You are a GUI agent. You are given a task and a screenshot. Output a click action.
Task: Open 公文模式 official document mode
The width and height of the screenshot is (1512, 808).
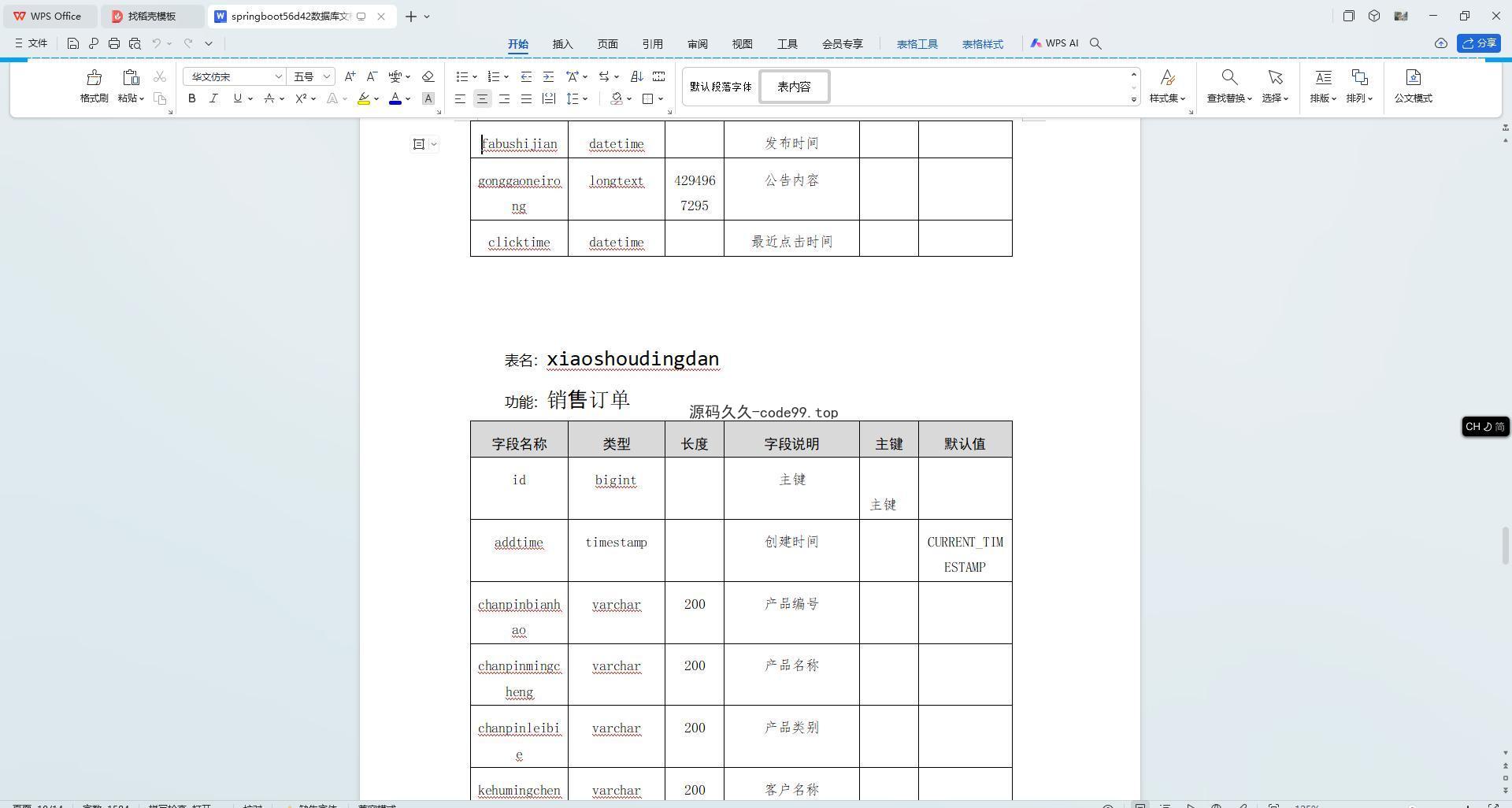click(x=1413, y=87)
